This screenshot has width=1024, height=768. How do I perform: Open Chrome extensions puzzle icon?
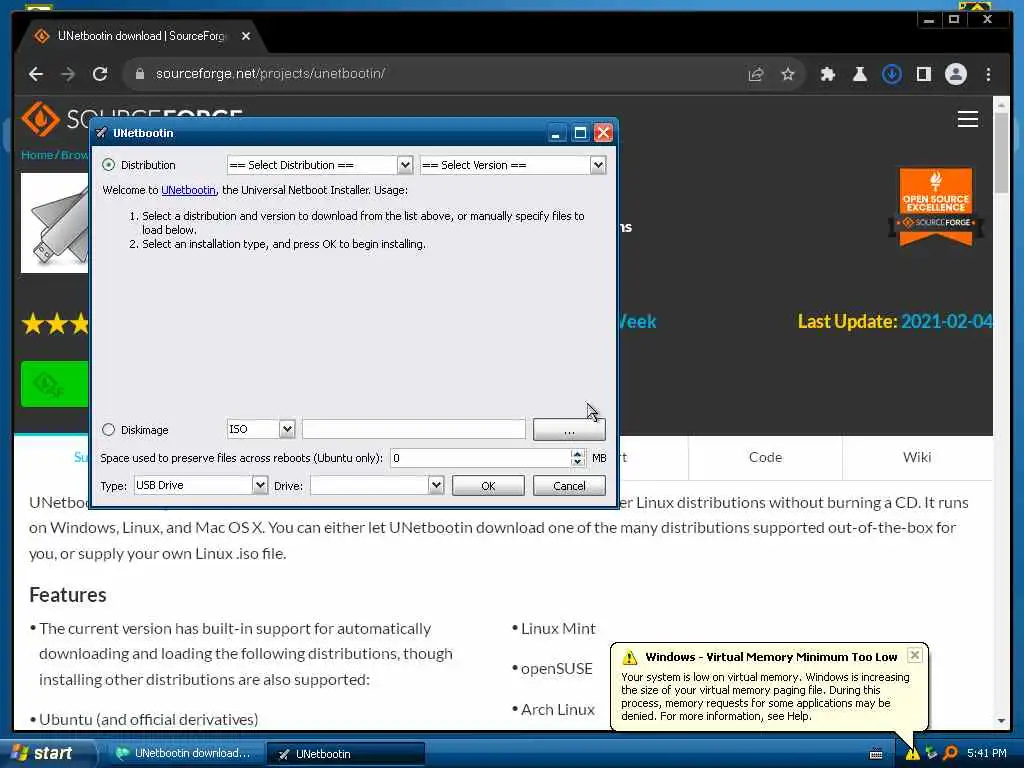(x=827, y=74)
